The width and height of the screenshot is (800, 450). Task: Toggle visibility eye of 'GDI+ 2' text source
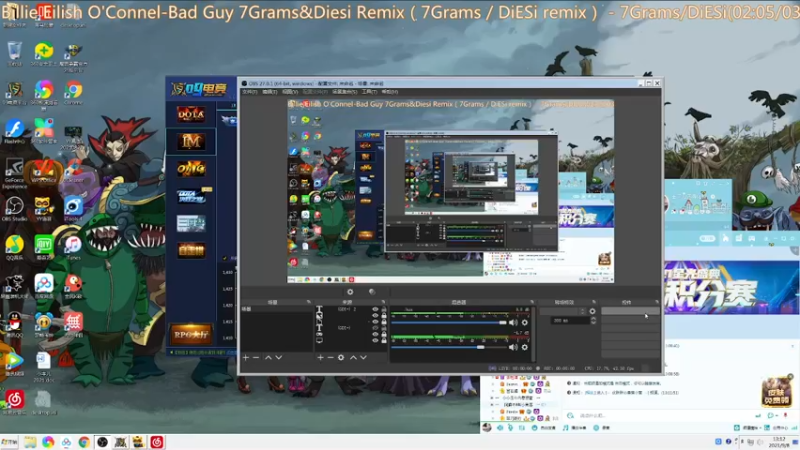tap(376, 309)
